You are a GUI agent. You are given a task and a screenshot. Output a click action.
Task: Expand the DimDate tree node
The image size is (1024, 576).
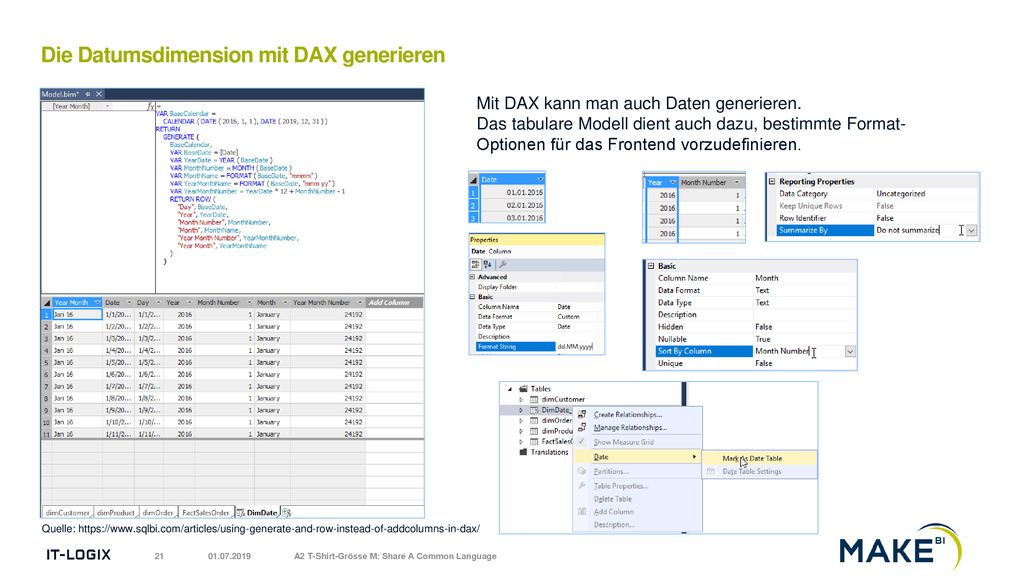click(x=520, y=410)
